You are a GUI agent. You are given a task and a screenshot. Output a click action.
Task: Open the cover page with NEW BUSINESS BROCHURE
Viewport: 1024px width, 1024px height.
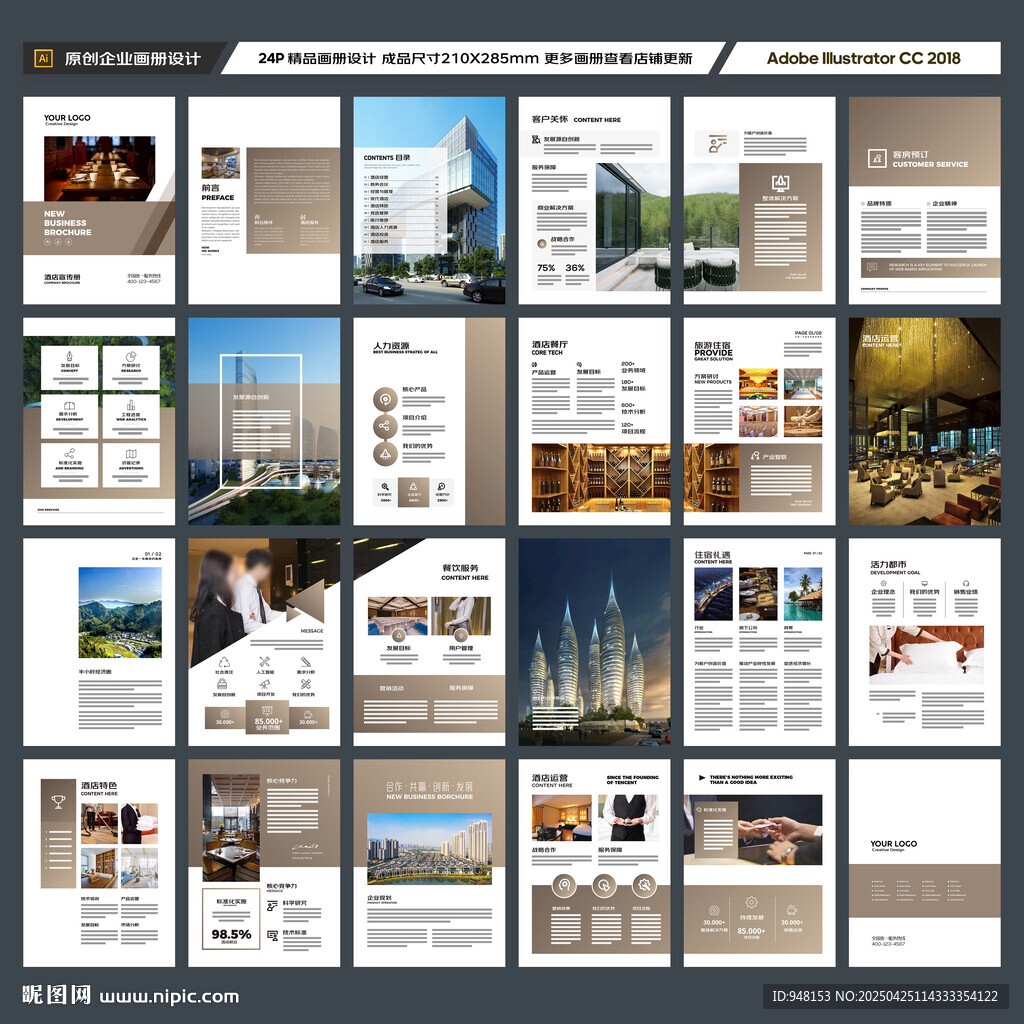(99, 200)
